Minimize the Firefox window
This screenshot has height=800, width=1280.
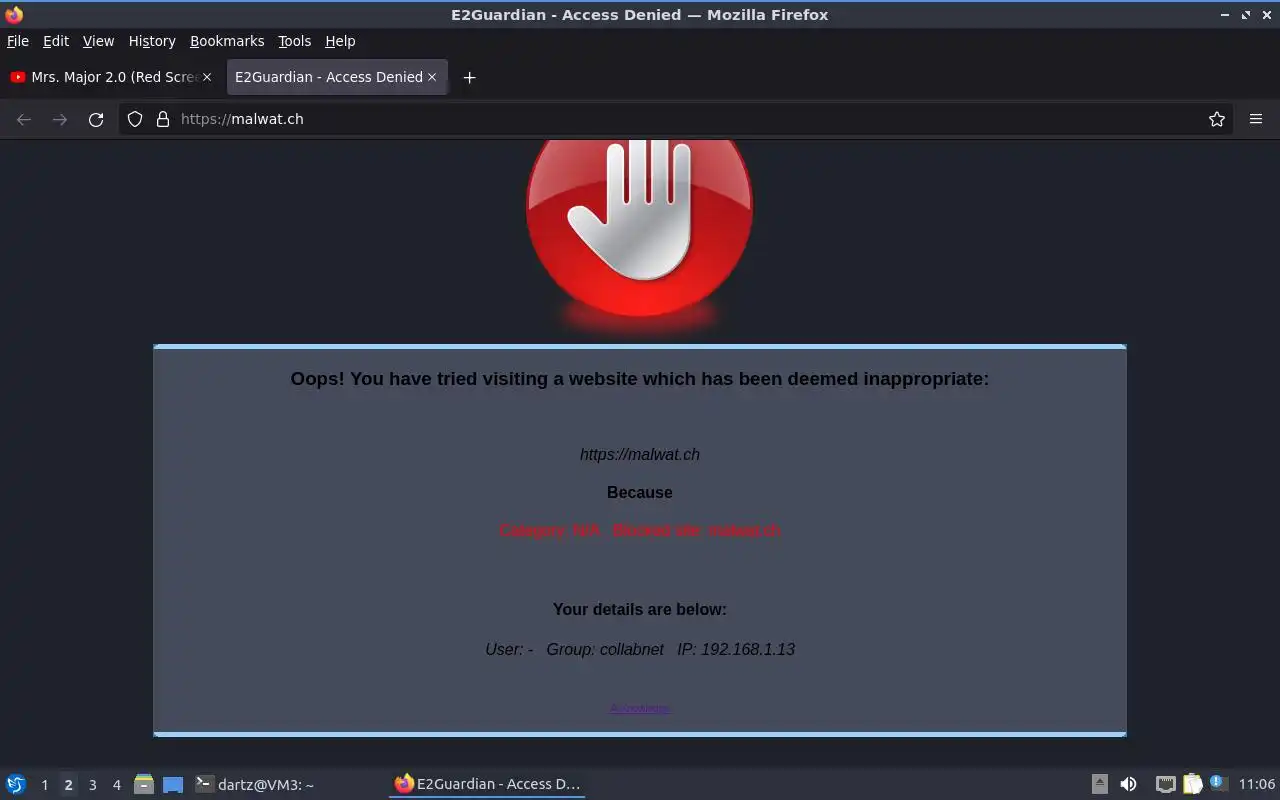point(1226,15)
